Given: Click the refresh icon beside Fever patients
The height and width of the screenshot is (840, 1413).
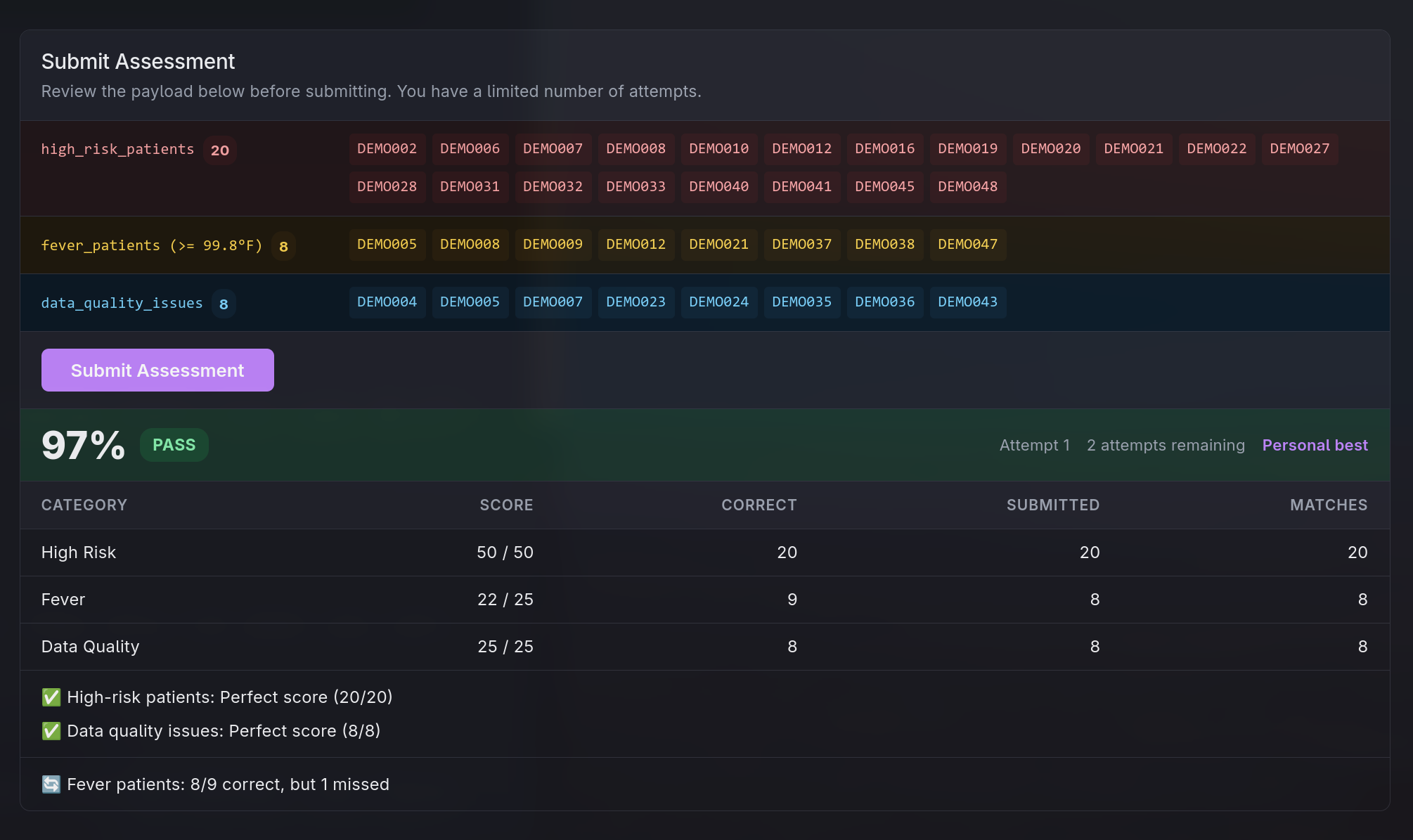Looking at the screenshot, I should (x=51, y=784).
